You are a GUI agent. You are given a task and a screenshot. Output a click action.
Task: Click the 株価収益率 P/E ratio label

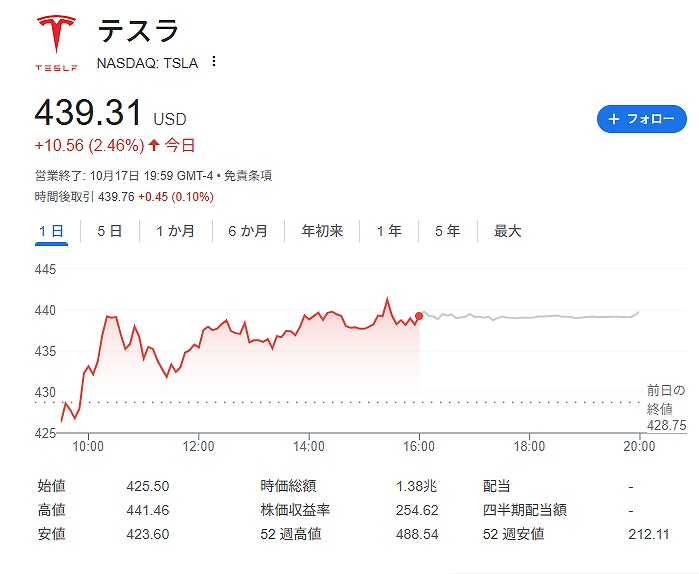[295, 510]
